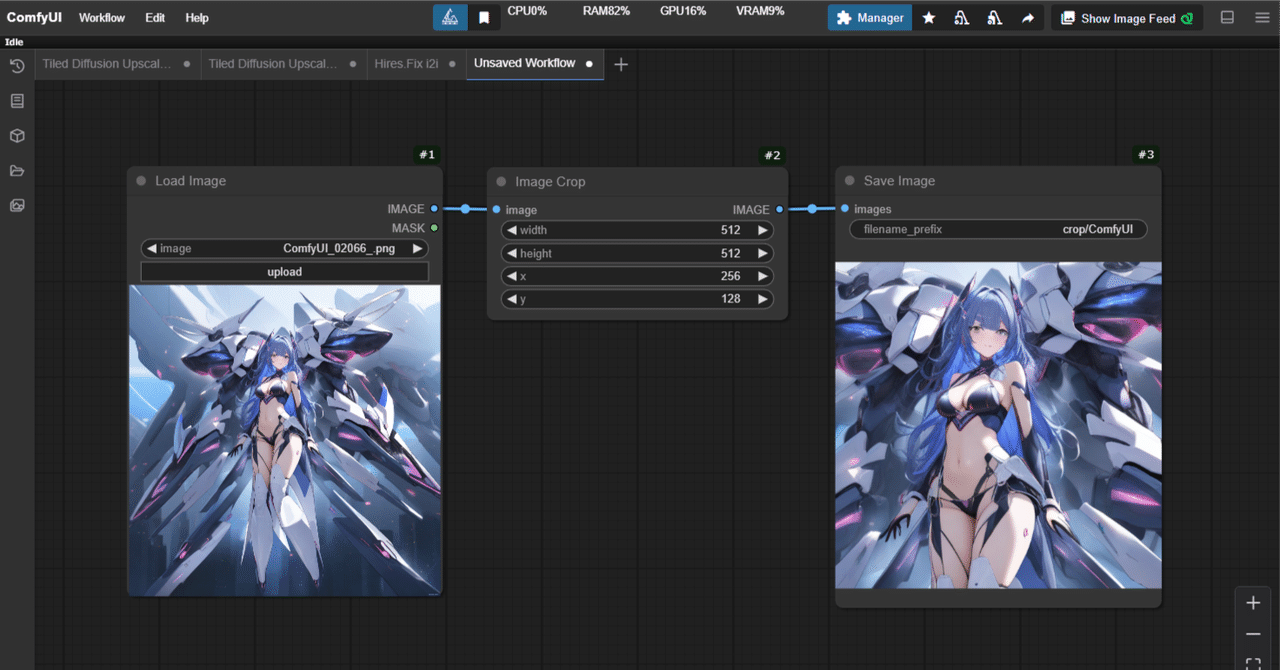1280x670 pixels.
Task: Decrease y value with left arrow
Action: pos(511,299)
